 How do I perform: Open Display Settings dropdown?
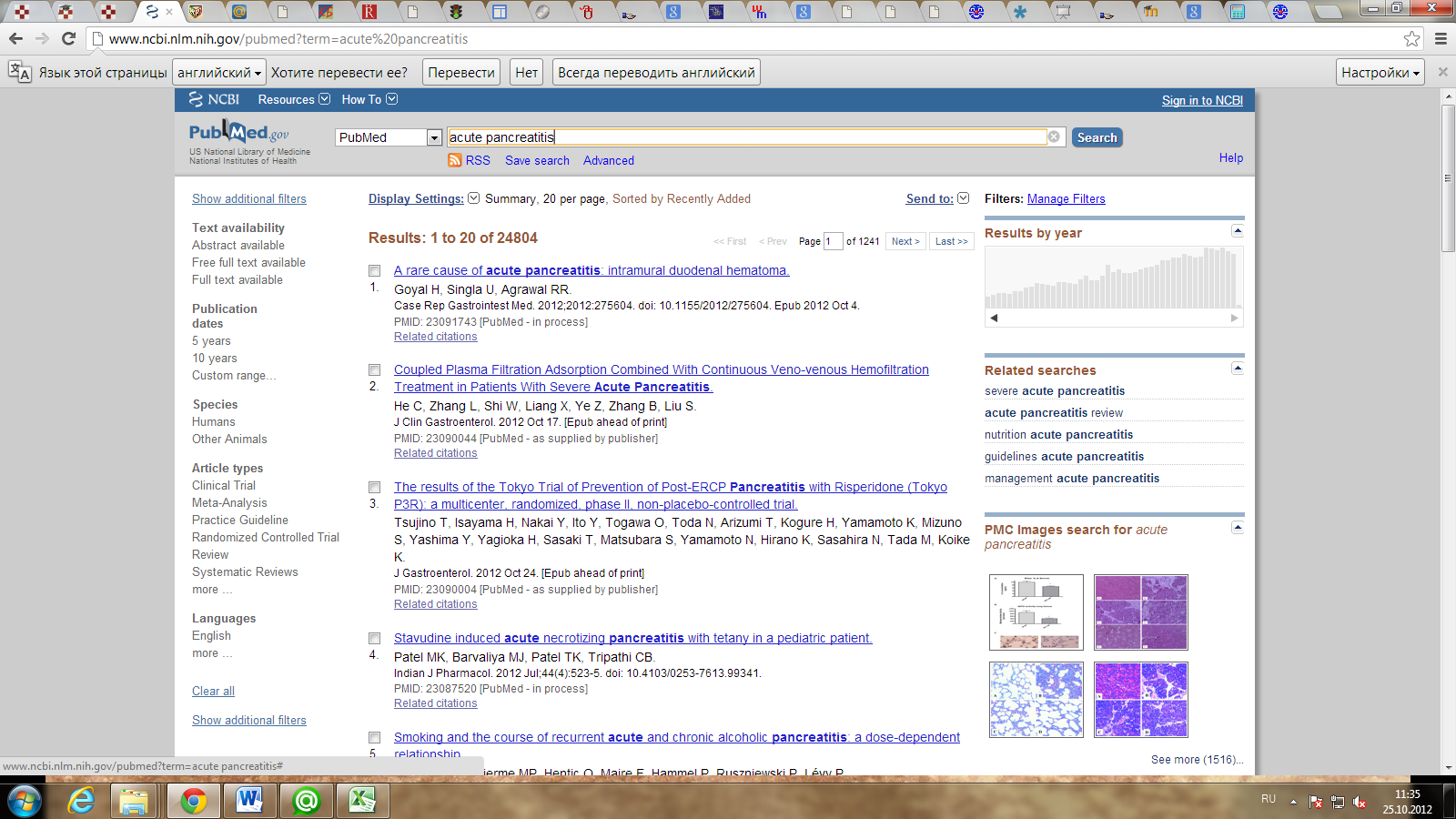423,198
